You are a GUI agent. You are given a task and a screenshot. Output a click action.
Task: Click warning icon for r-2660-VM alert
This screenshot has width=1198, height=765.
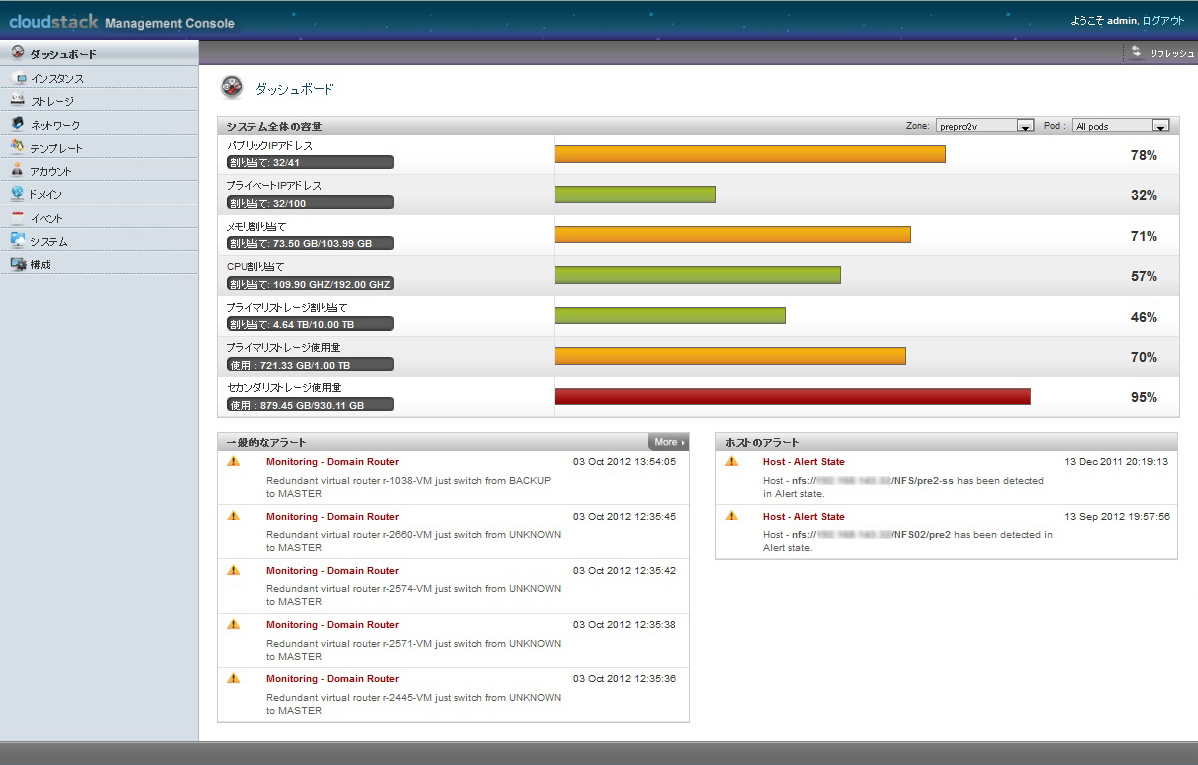point(234,516)
